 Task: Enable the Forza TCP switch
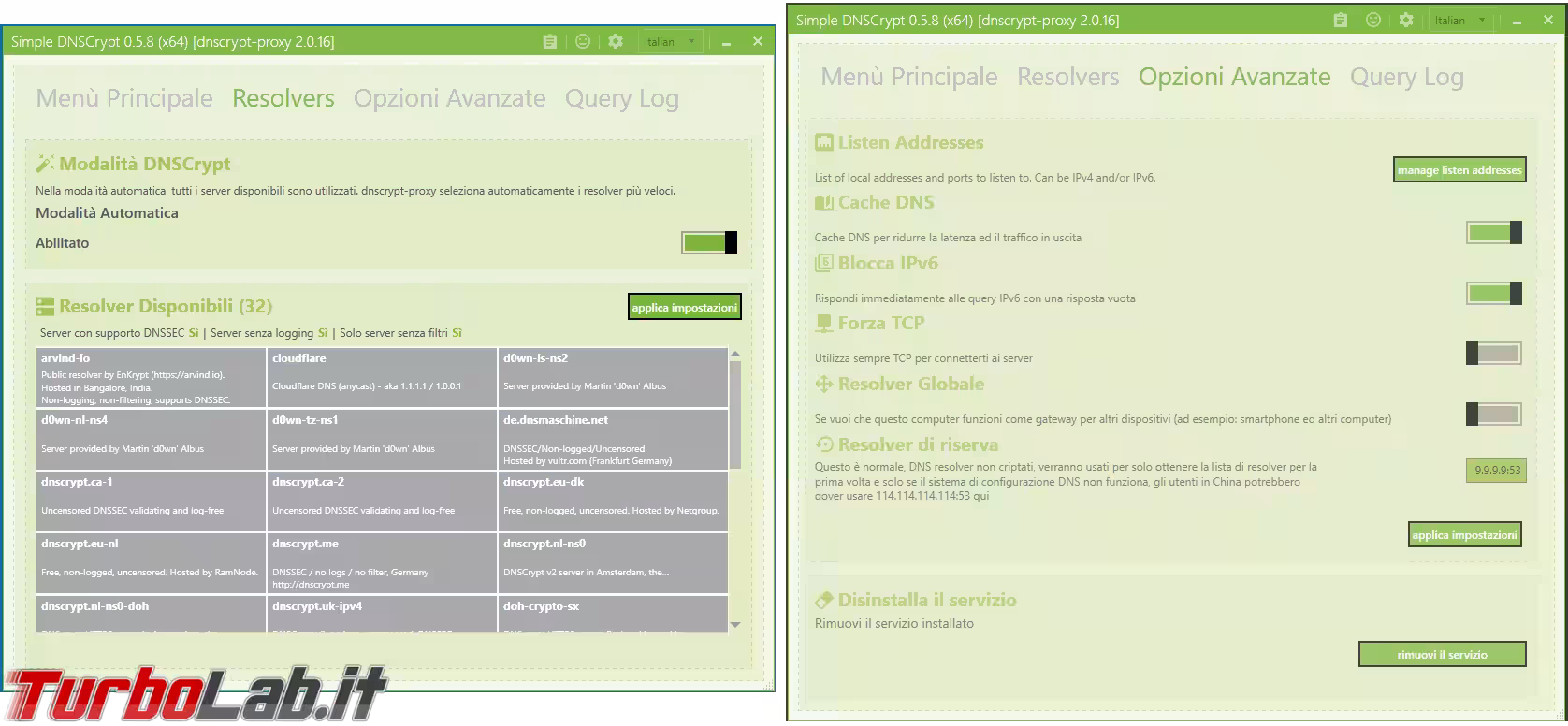[1493, 353]
